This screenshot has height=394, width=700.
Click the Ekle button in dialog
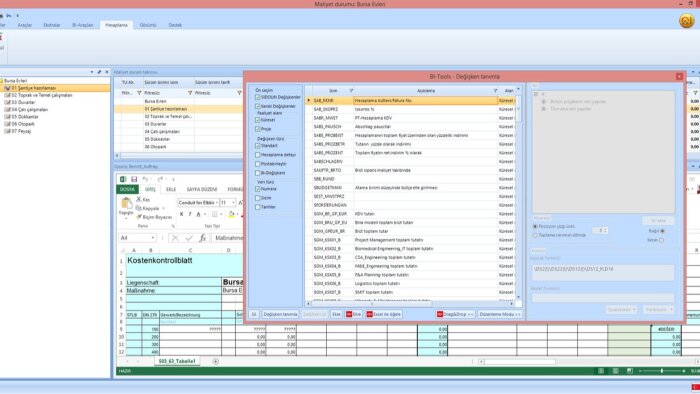coord(336,314)
